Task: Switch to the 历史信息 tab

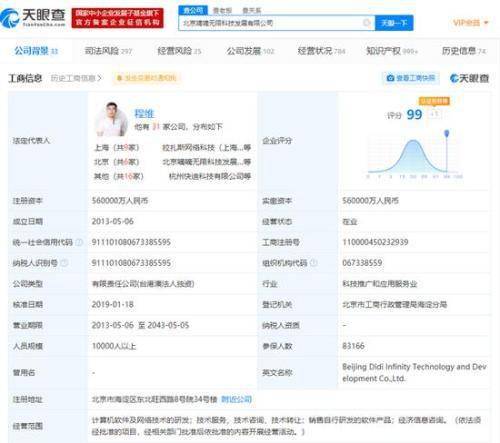Action: coord(464,51)
